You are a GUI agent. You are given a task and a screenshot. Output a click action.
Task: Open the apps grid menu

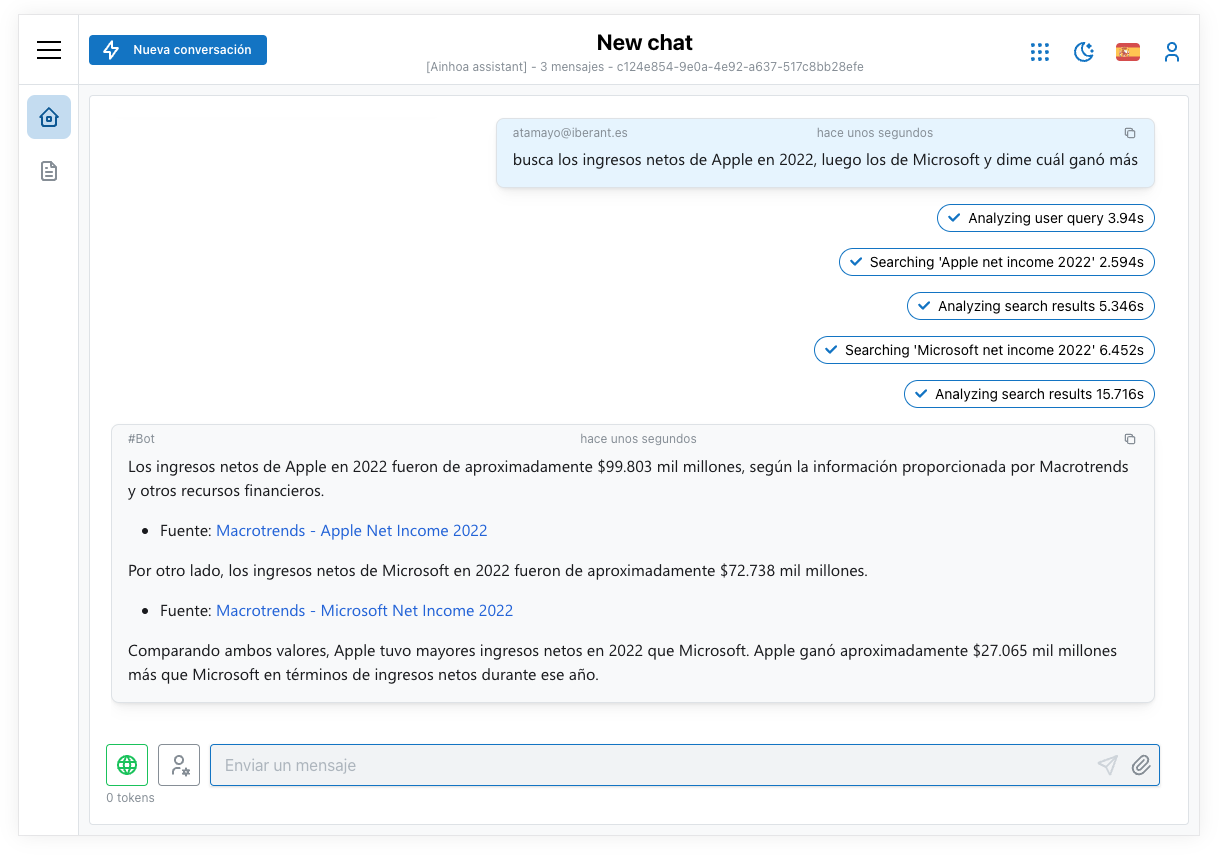1040,52
